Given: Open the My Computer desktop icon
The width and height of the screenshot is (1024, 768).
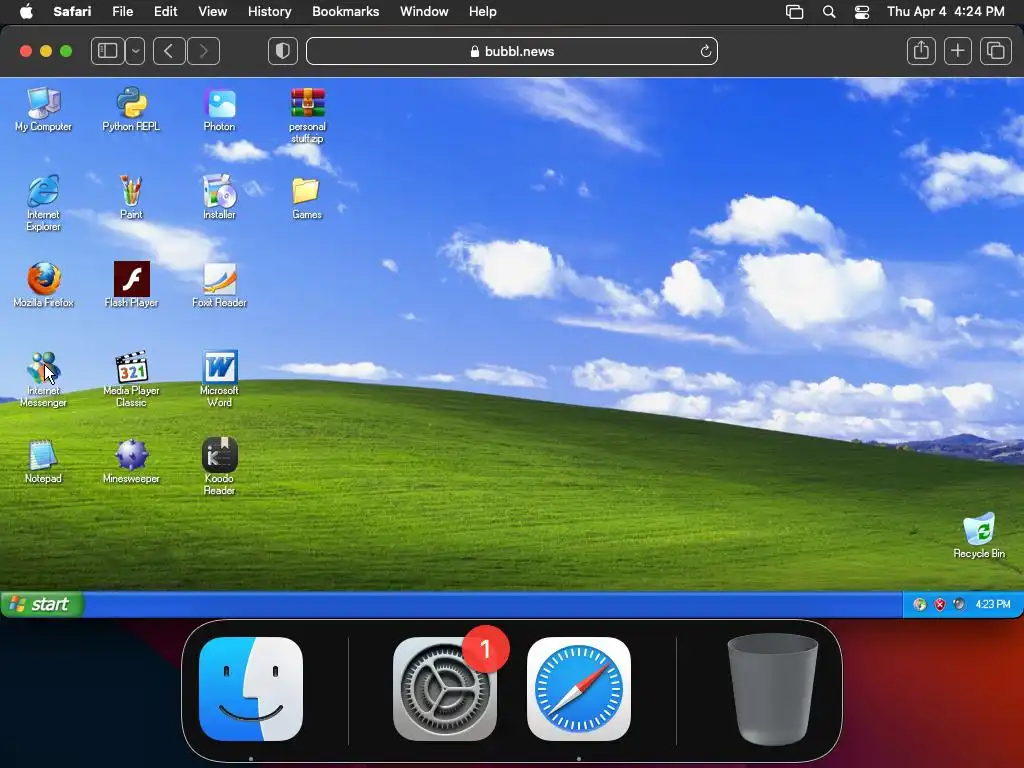Looking at the screenshot, I should coord(44,109).
